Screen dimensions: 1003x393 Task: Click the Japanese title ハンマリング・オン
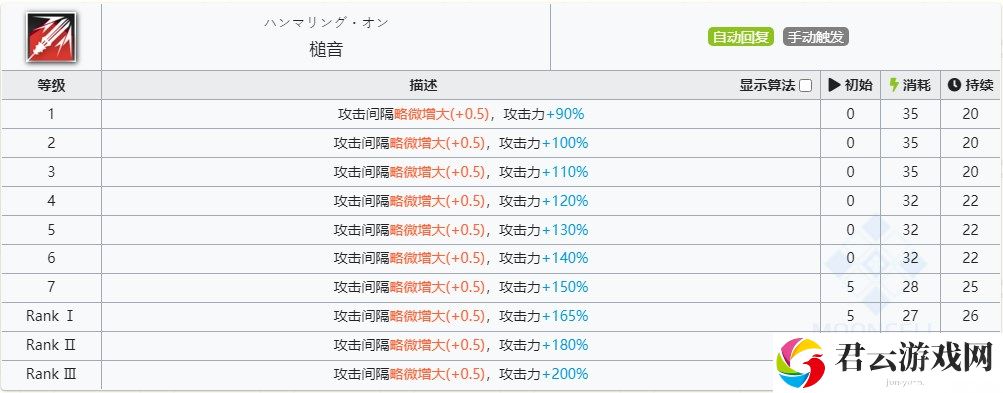coord(326,23)
